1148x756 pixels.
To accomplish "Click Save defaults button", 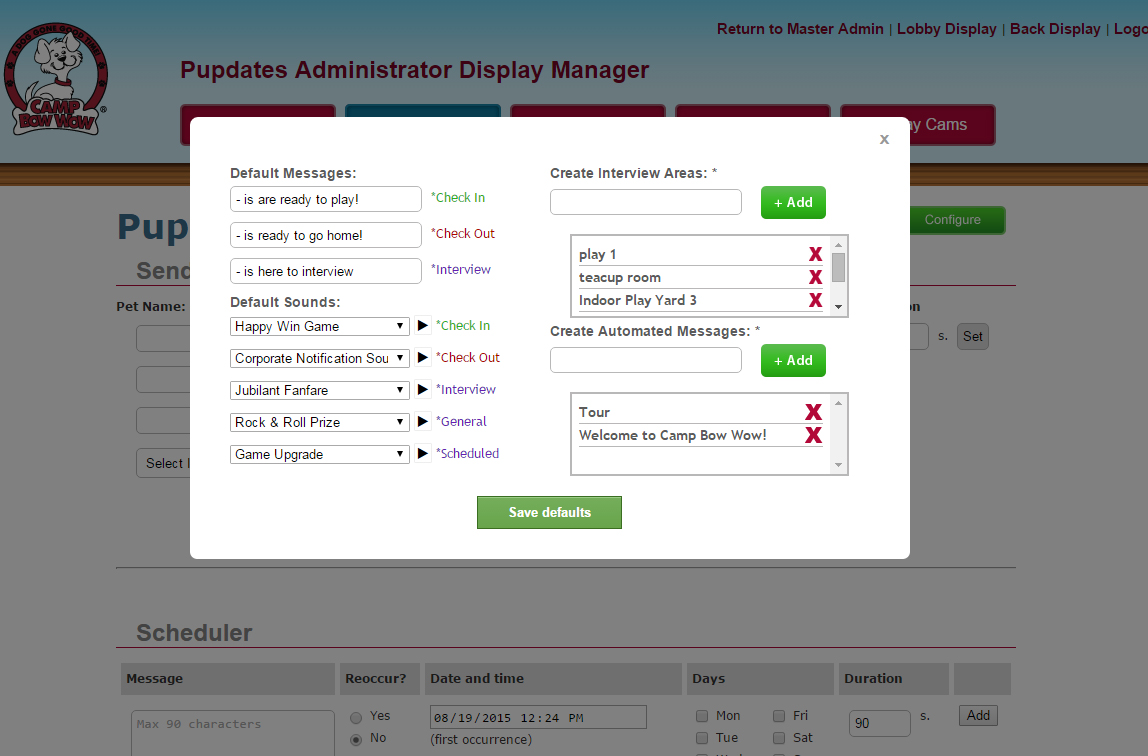I will [549, 512].
